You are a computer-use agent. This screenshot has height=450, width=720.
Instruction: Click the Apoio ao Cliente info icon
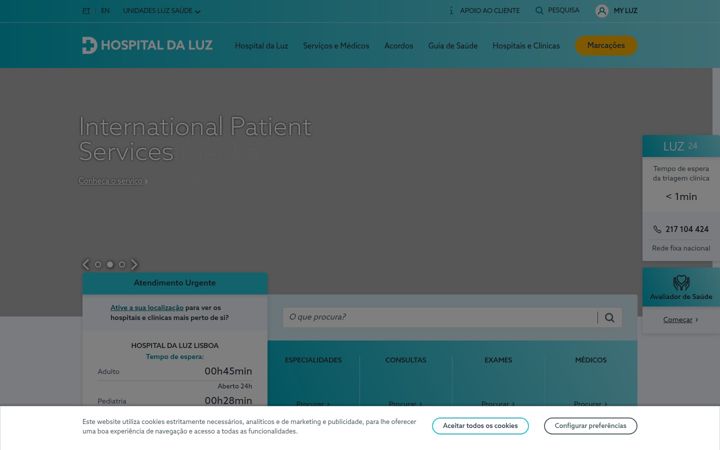click(x=451, y=10)
